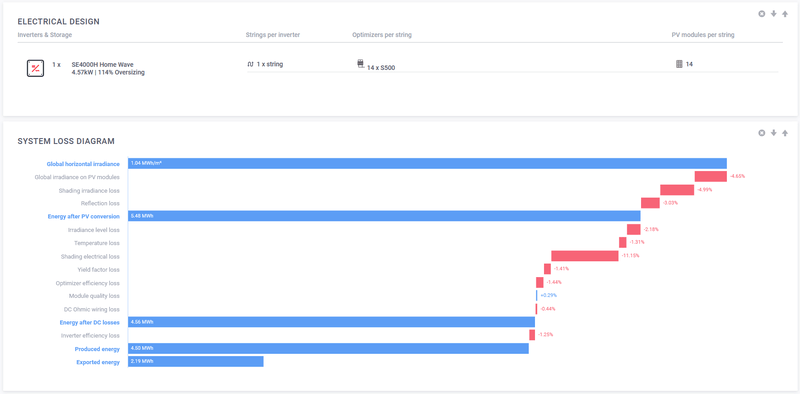Move the Electrical Design section down

(773, 14)
